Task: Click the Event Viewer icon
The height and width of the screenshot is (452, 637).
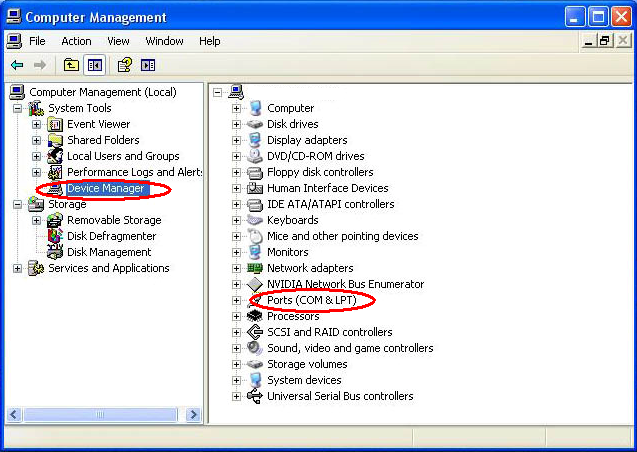Action: coord(55,124)
